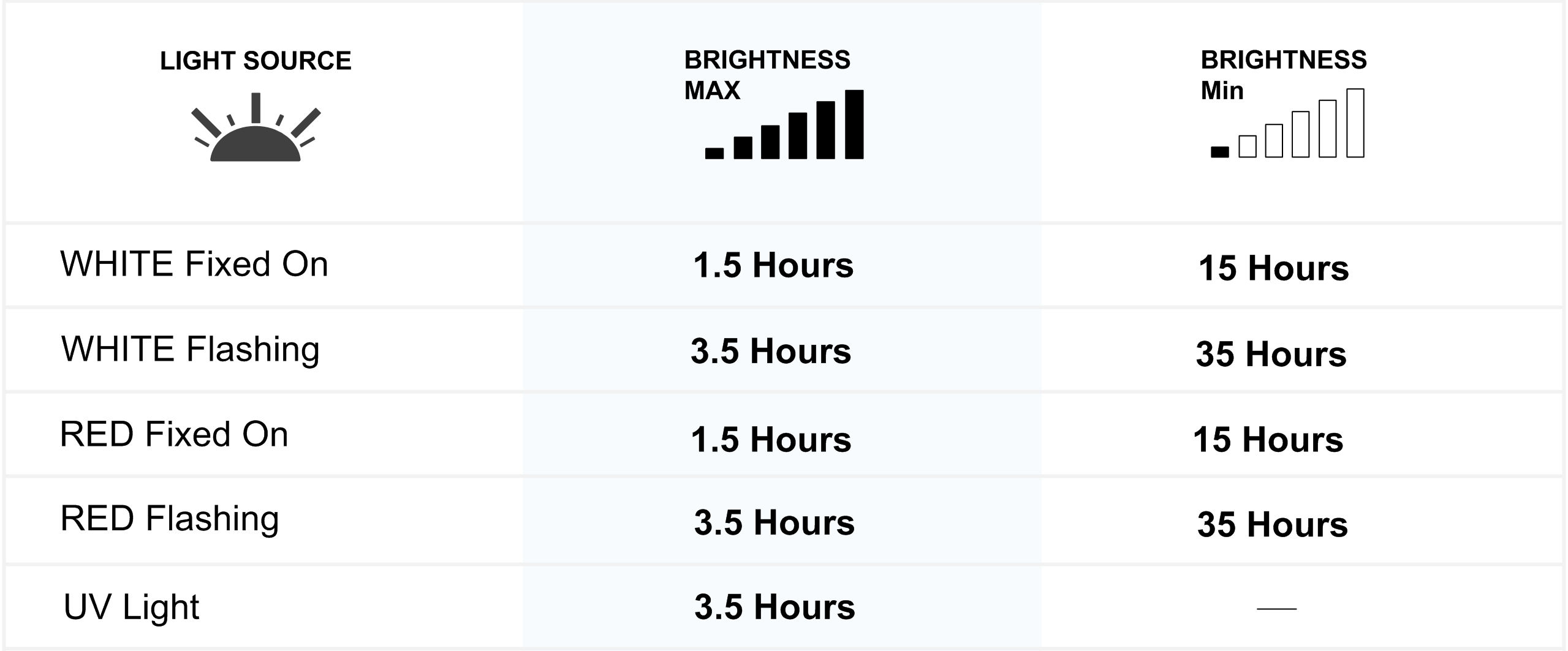Image resolution: width=1568 pixels, height=651 pixels.
Task: Click 35 Hours for WHITE Flashing
Action: click(1271, 354)
